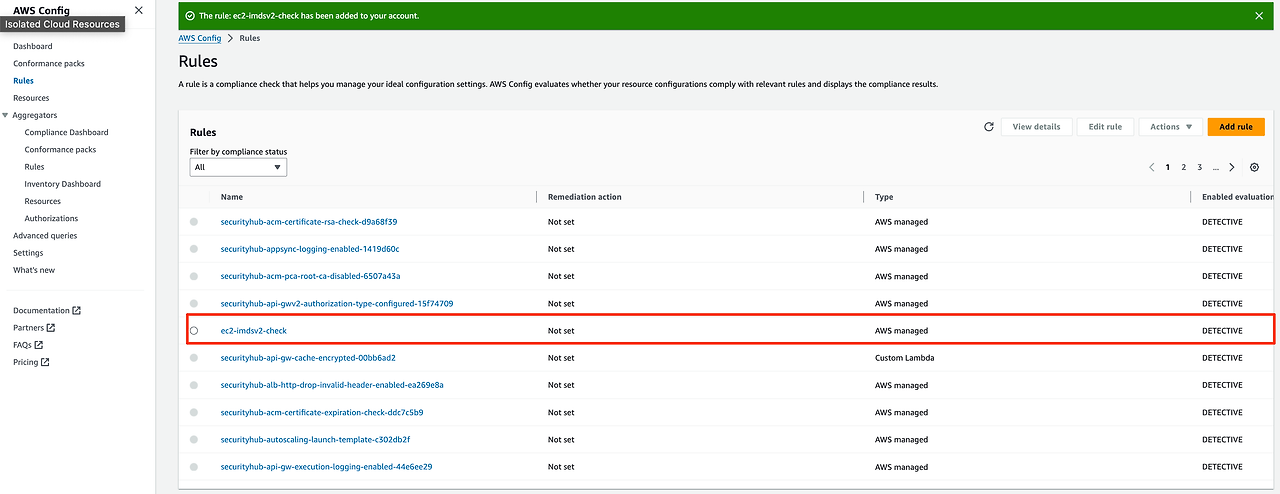Select radio button for securityhub-alb-http-drop-invalid-header-enabled rule
This screenshot has width=1280, height=494.
pos(194,385)
